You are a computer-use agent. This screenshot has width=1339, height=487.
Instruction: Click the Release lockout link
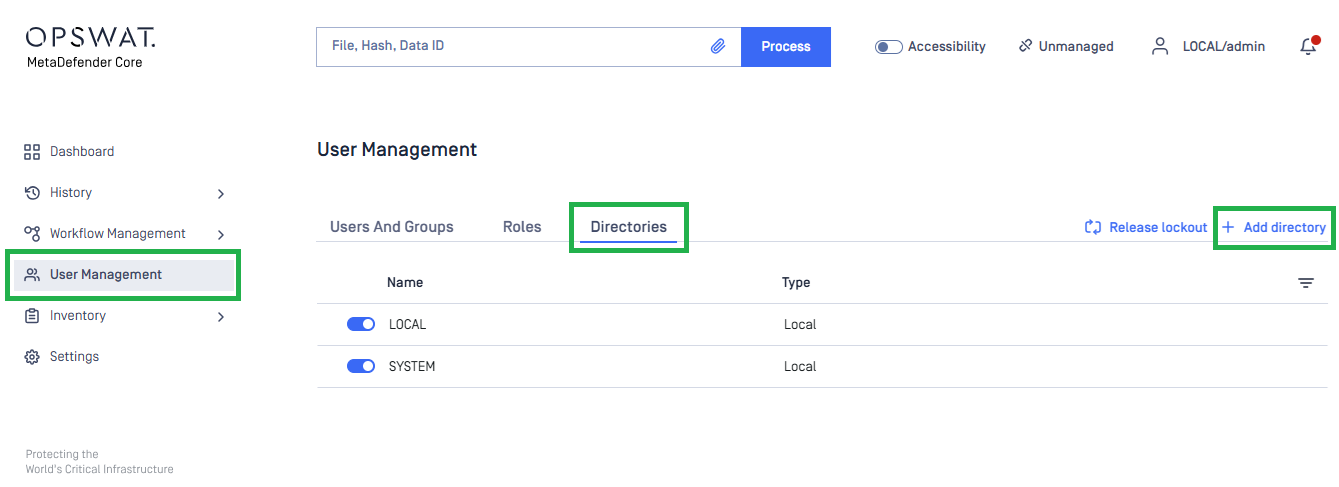pyautogui.click(x=1146, y=228)
